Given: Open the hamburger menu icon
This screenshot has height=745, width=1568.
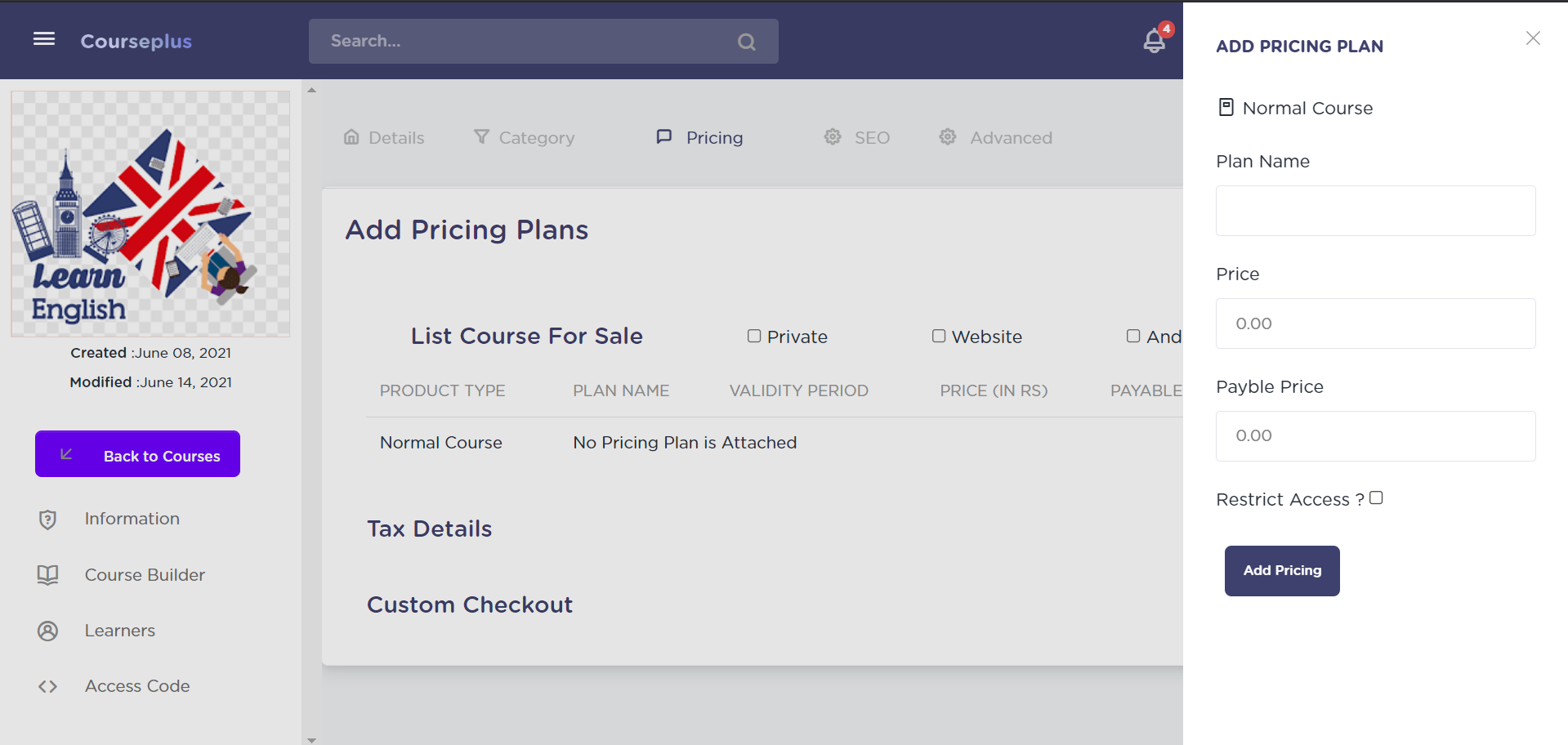Looking at the screenshot, I should [44, 39].
